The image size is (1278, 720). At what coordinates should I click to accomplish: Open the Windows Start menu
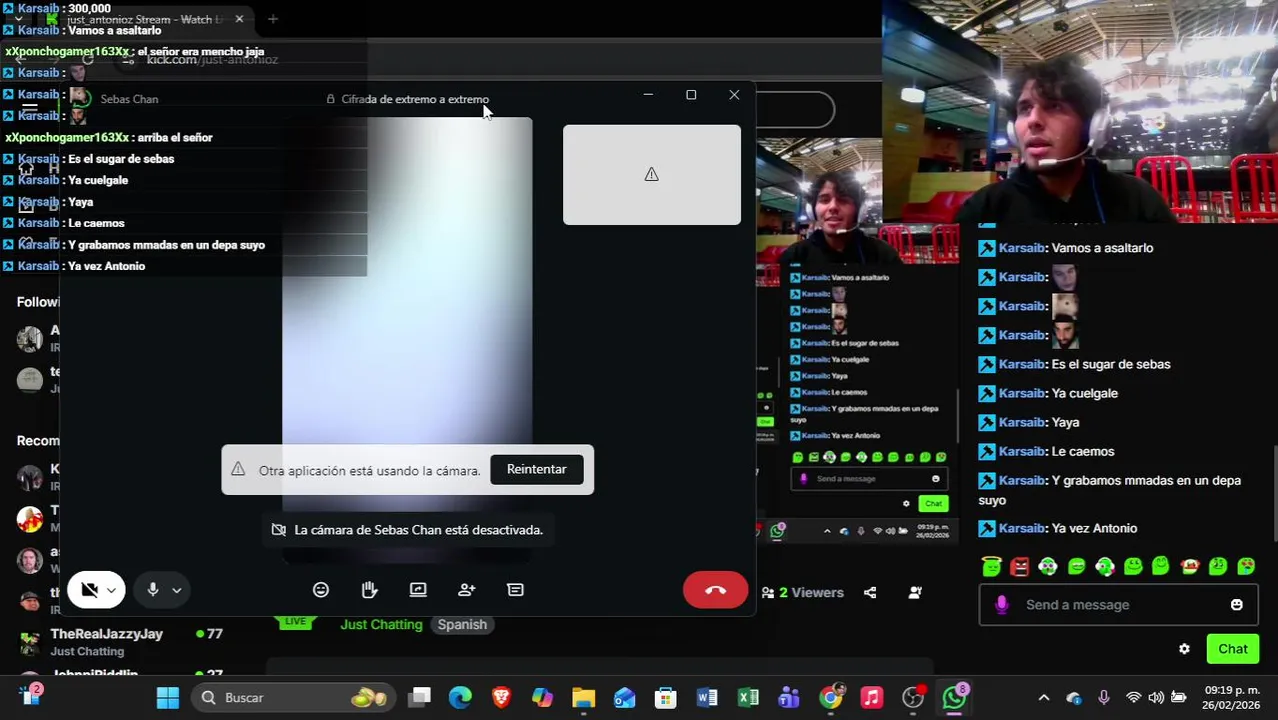pyautogui.click(x=167, y=698)
